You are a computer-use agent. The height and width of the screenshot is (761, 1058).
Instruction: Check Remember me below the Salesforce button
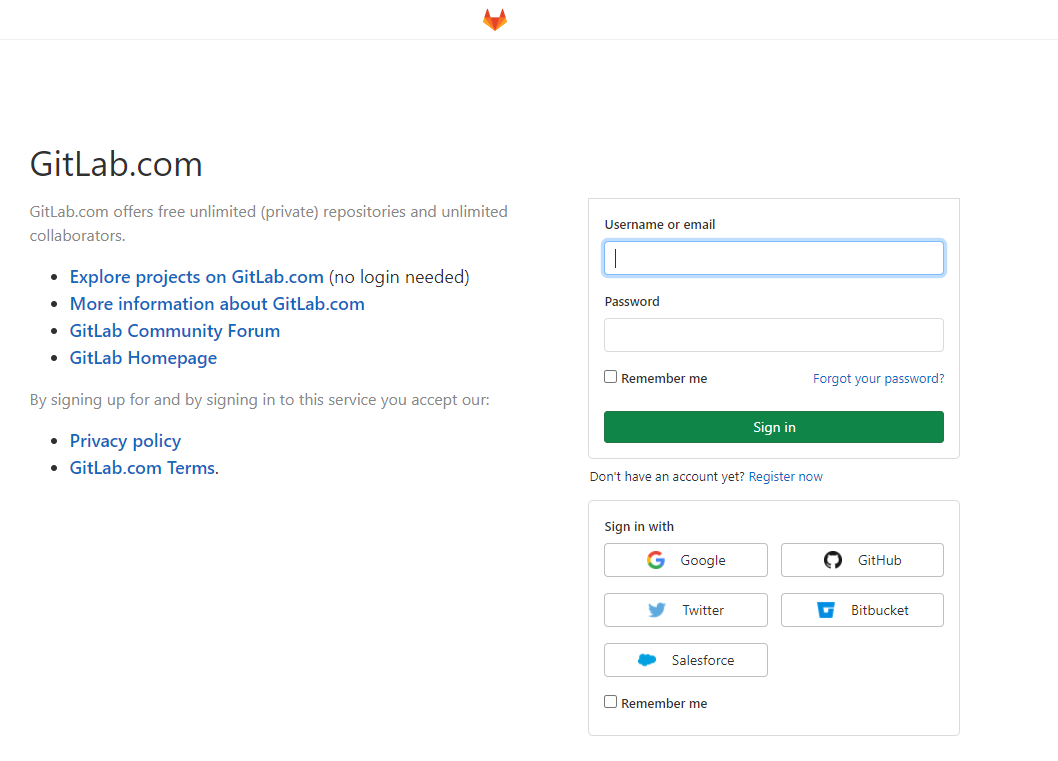610,701
